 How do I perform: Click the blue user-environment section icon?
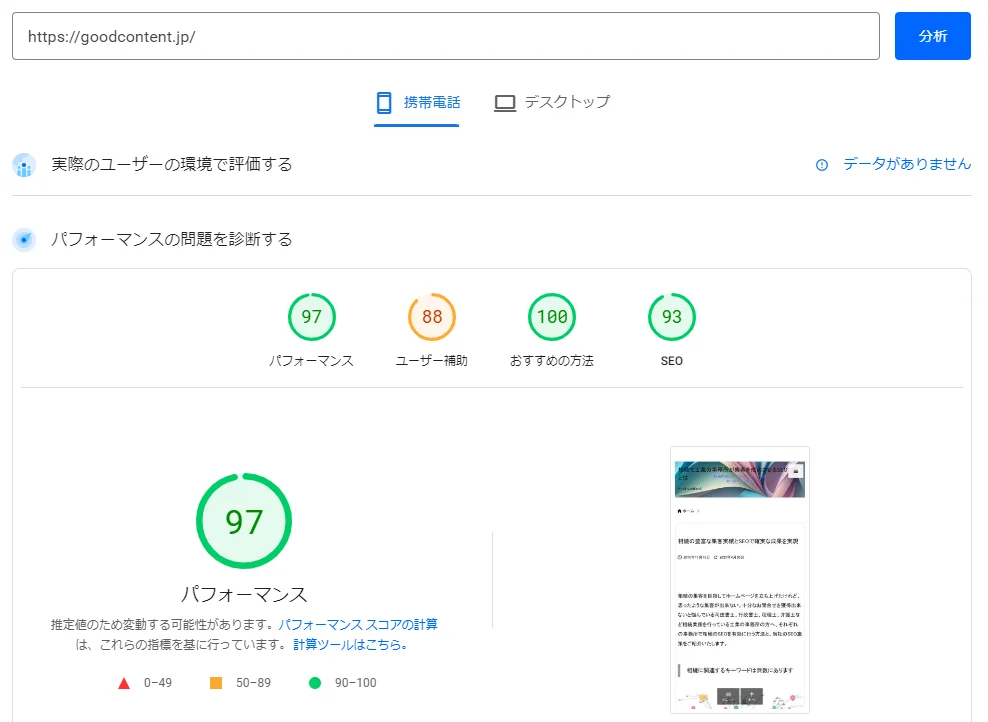[23, 164]
